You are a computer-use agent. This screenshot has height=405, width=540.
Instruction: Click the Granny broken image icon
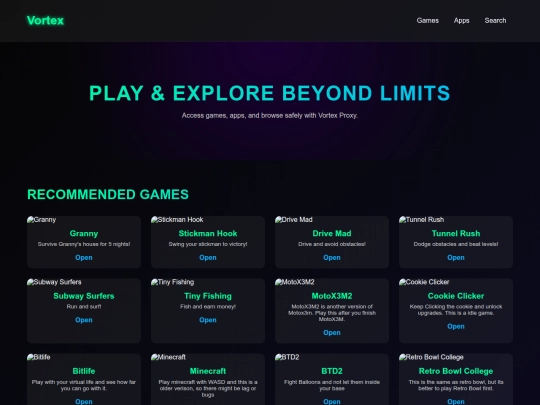click(30, 220)
